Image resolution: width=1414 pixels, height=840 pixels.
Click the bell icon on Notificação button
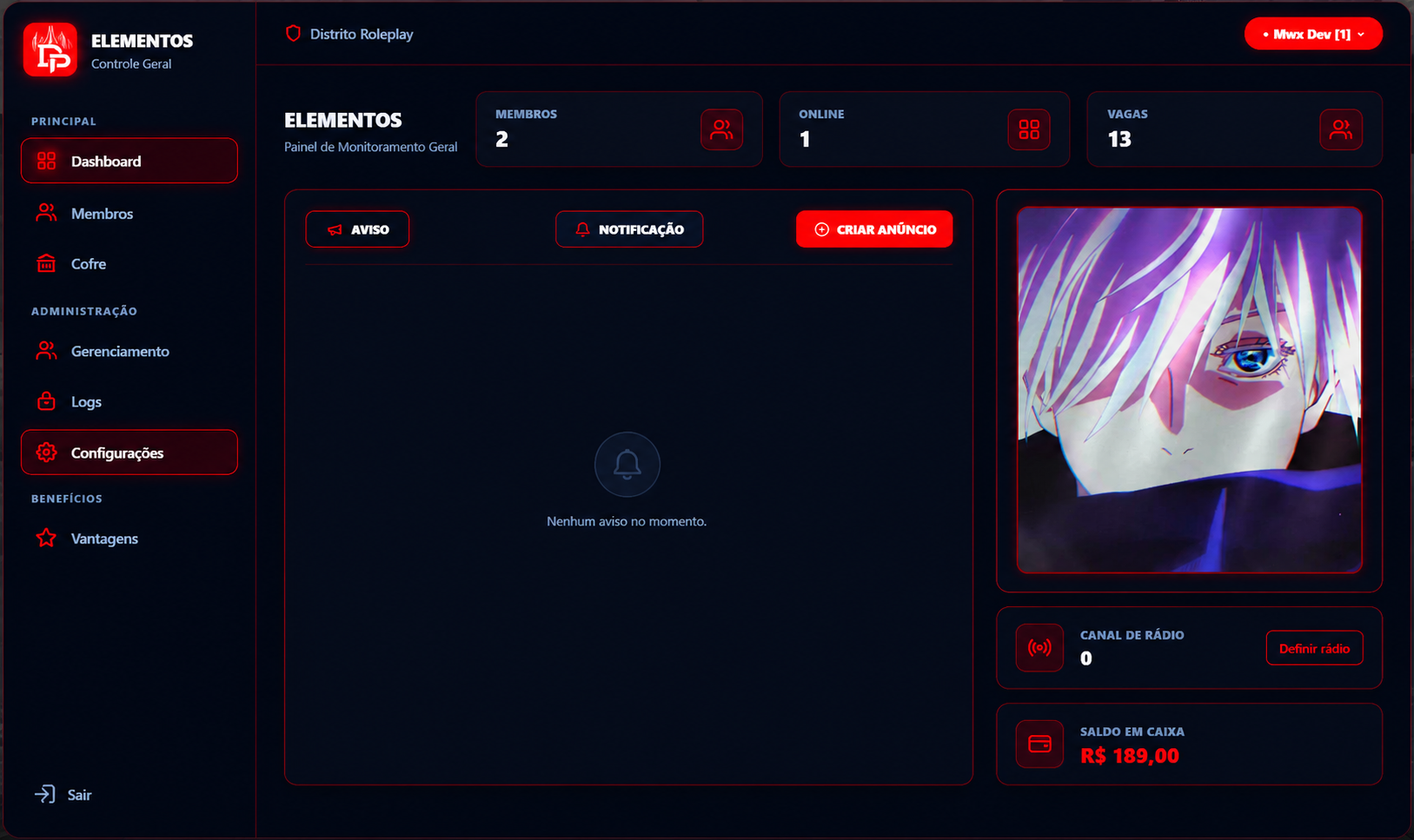click(x=582, y=229)
